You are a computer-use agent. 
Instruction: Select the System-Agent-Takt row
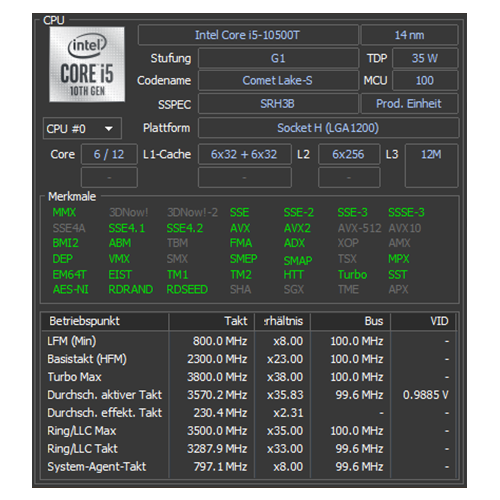249,467
